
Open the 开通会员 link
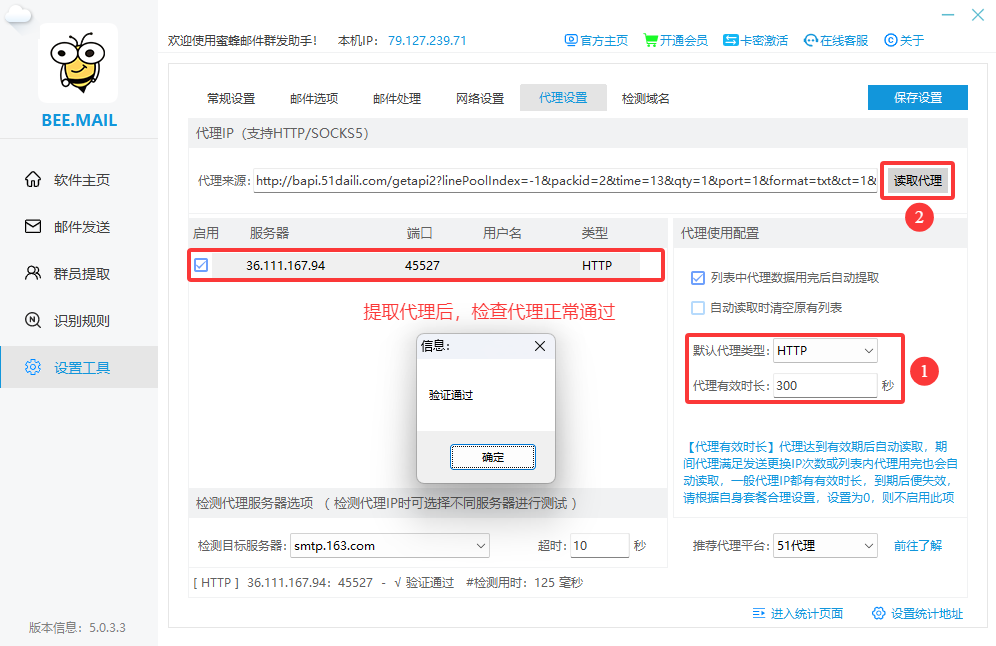point(683,40)
